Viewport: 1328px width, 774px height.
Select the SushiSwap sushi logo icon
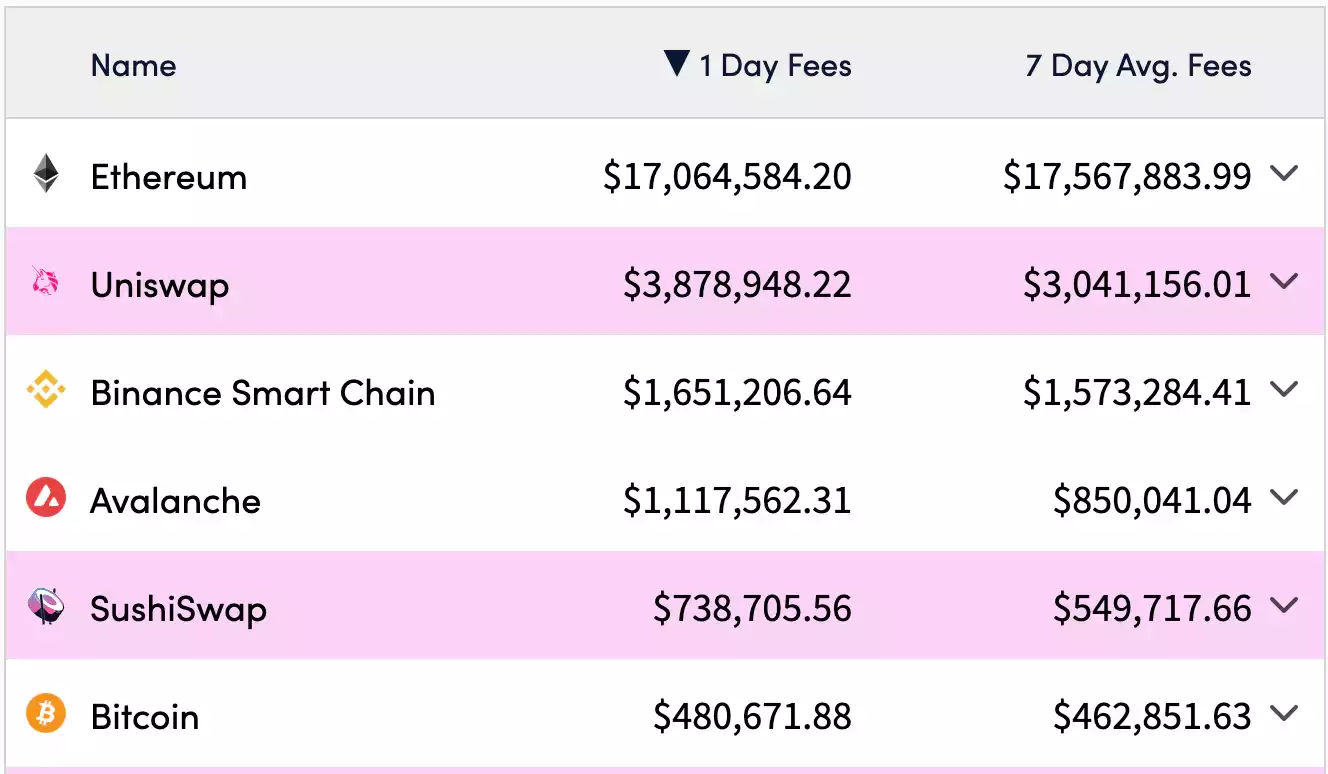tap(44, 607)
